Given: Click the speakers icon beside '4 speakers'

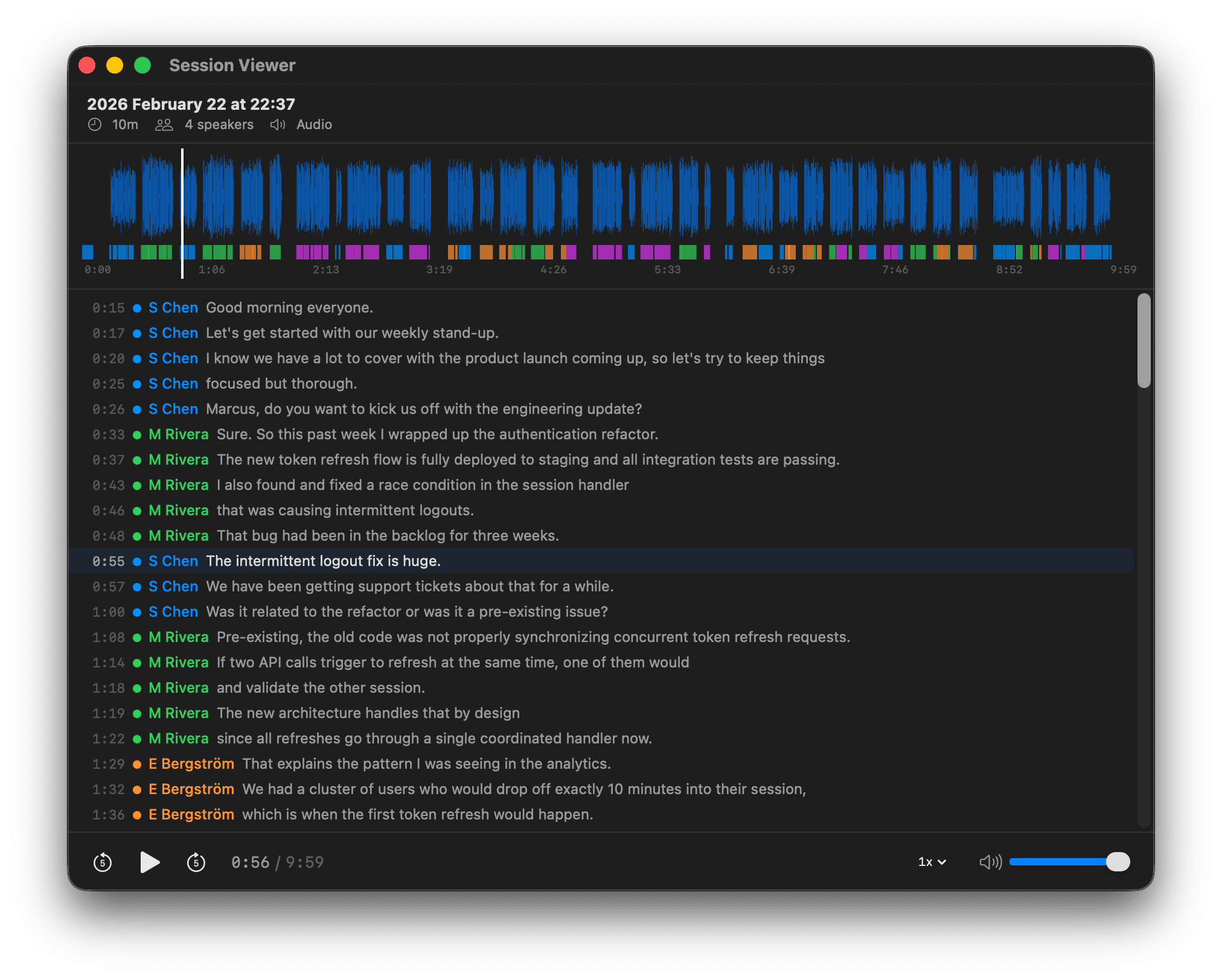Looking at the screenshot, I should 164,125.
